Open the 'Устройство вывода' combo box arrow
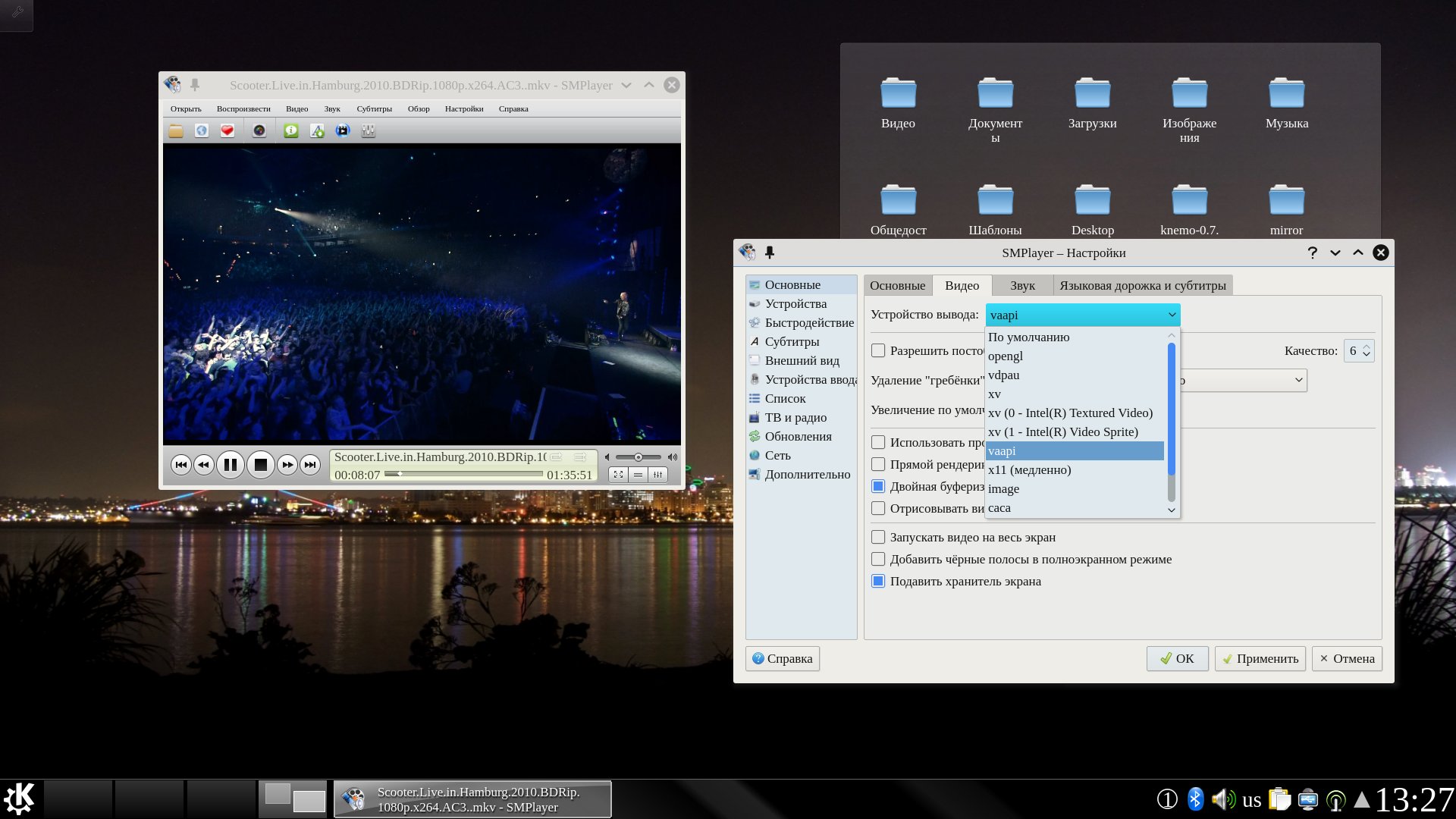This screenshot has width=1456, height=819. [x=1172, y=315]
